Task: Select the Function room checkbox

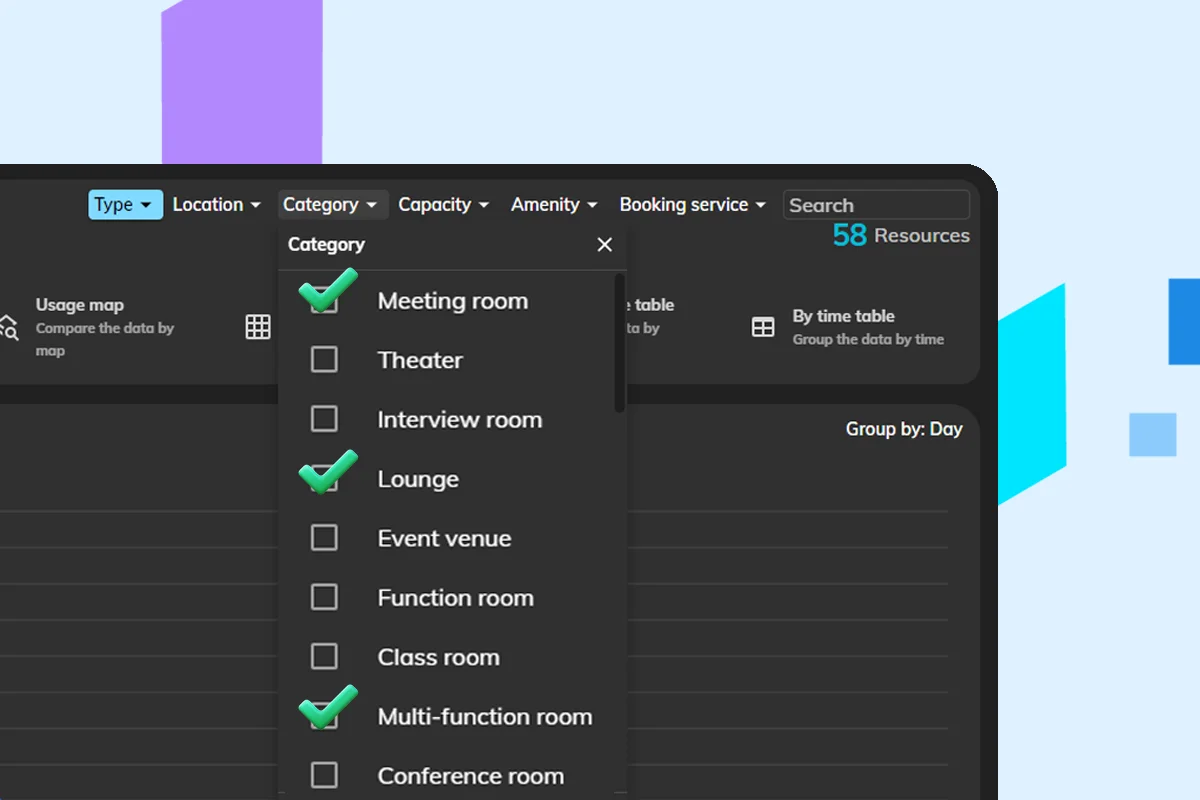Action: 324,597
